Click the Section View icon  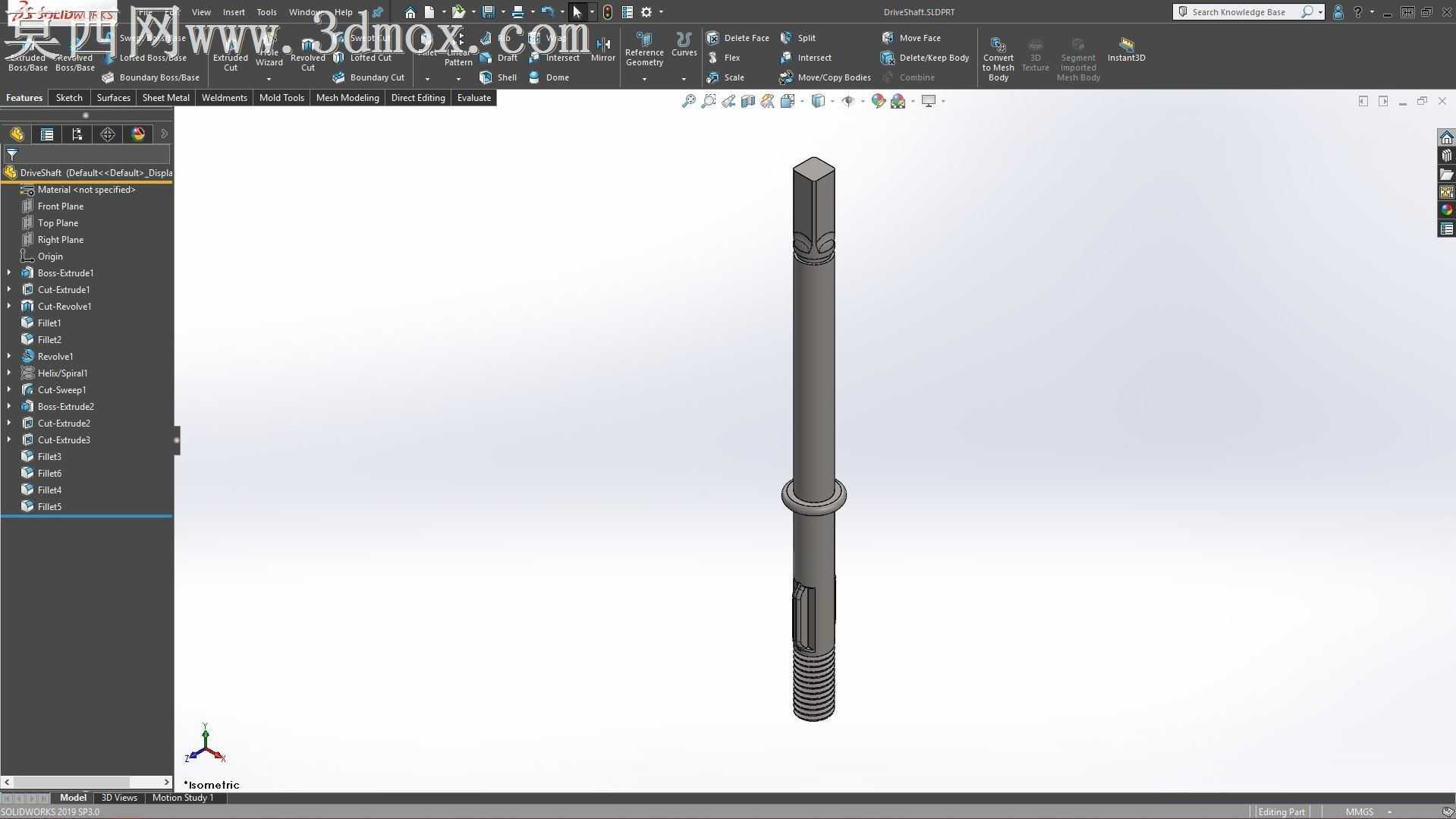748,101
